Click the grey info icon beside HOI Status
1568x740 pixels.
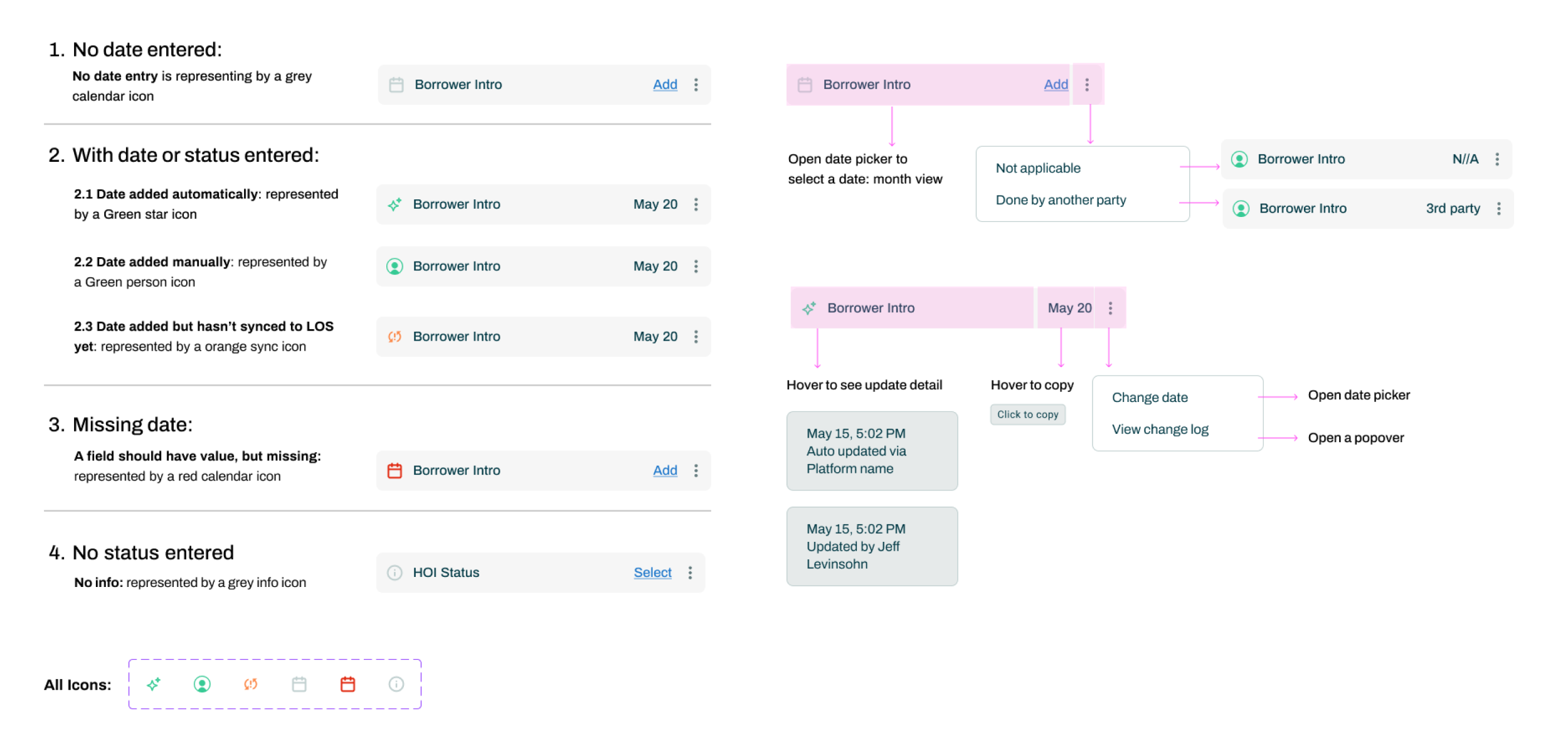(x=395, y=572)
